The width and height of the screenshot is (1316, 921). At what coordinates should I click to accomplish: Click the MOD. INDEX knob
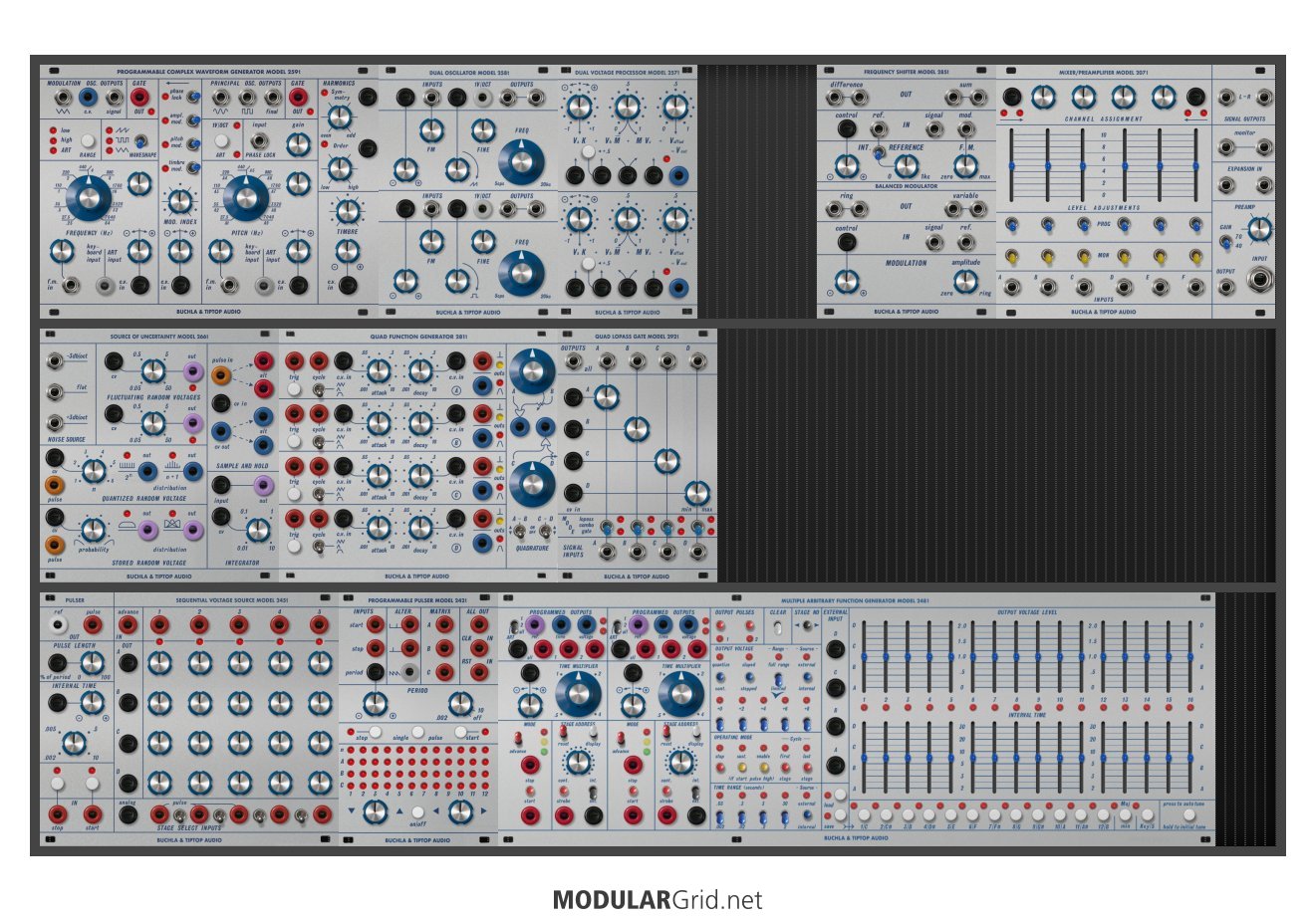pos(180,200)
